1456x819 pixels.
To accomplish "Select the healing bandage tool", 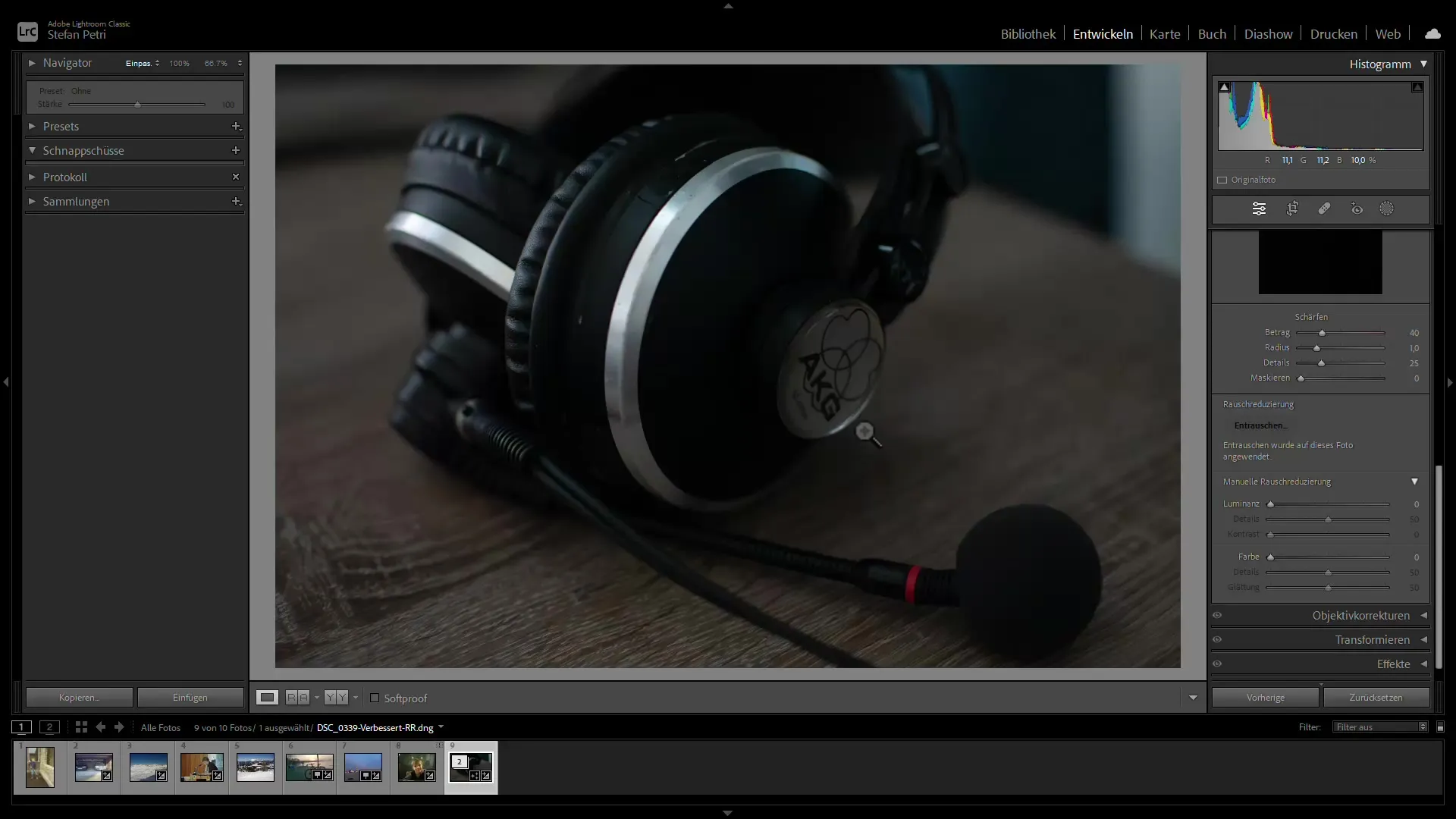I will pos(1324,209).
